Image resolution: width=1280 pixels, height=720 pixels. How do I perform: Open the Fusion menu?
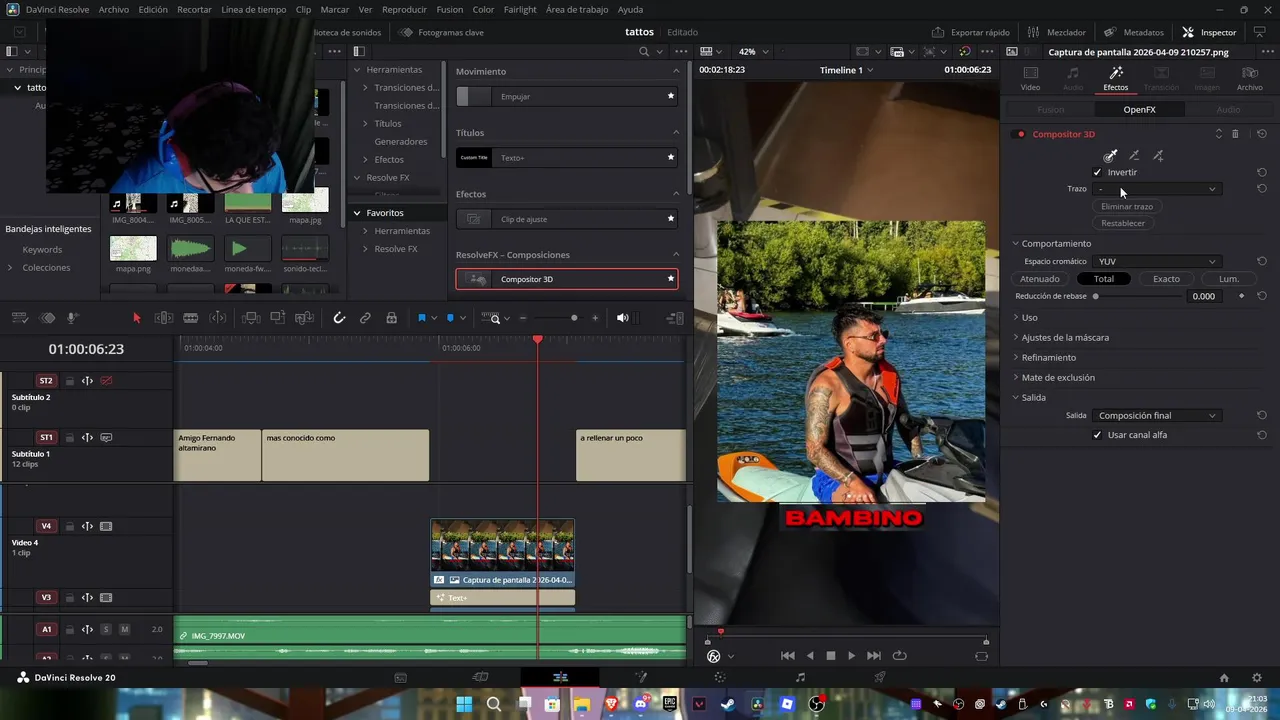click(450, 9)
